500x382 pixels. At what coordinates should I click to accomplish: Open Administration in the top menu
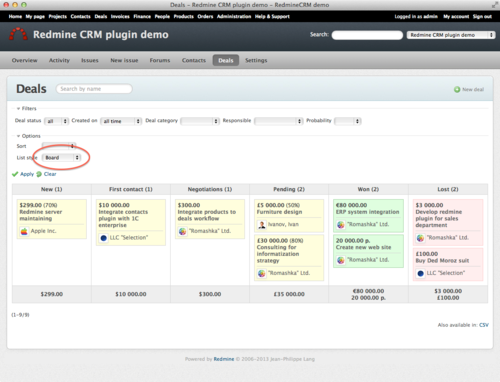coord(234,16)
